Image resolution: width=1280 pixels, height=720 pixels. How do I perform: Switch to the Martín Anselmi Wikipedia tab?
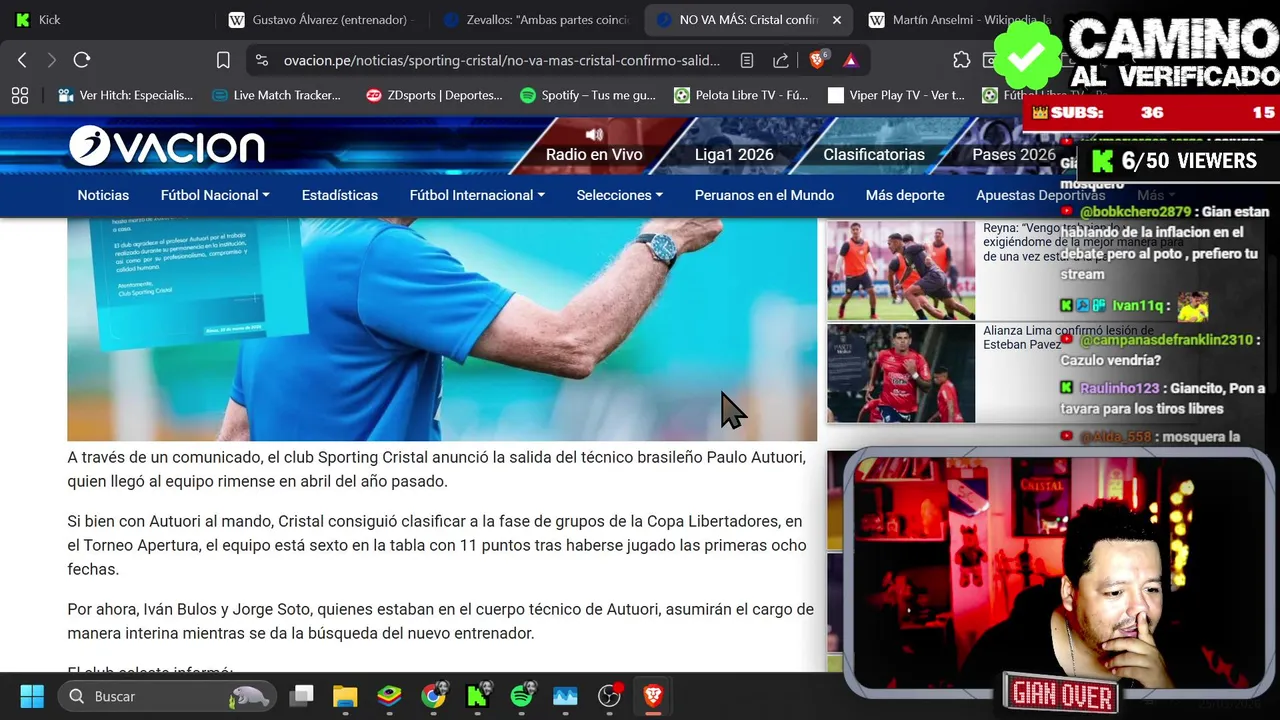[x=960, y=19]
